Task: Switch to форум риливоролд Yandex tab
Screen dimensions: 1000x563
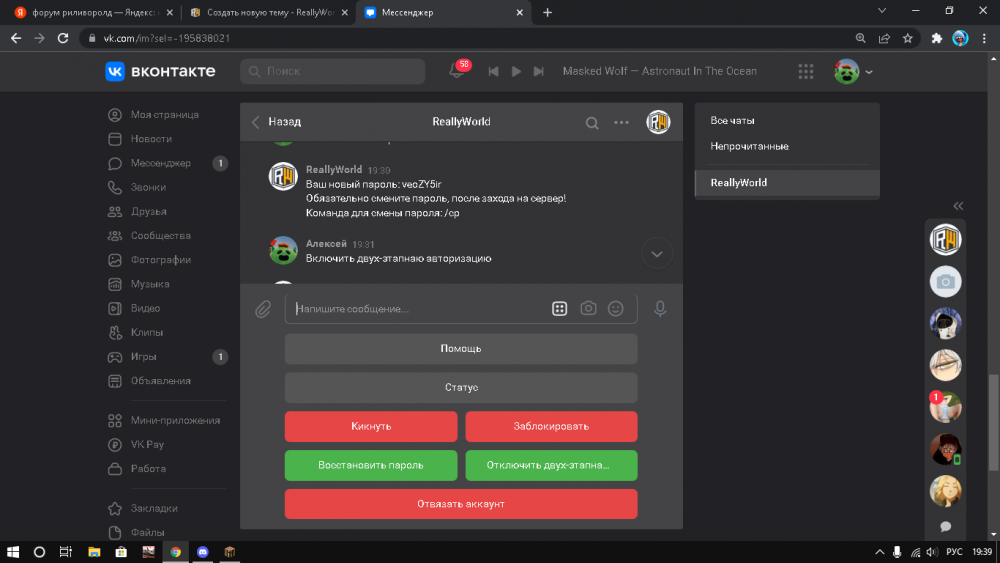Action: click(x=92, y=13)
